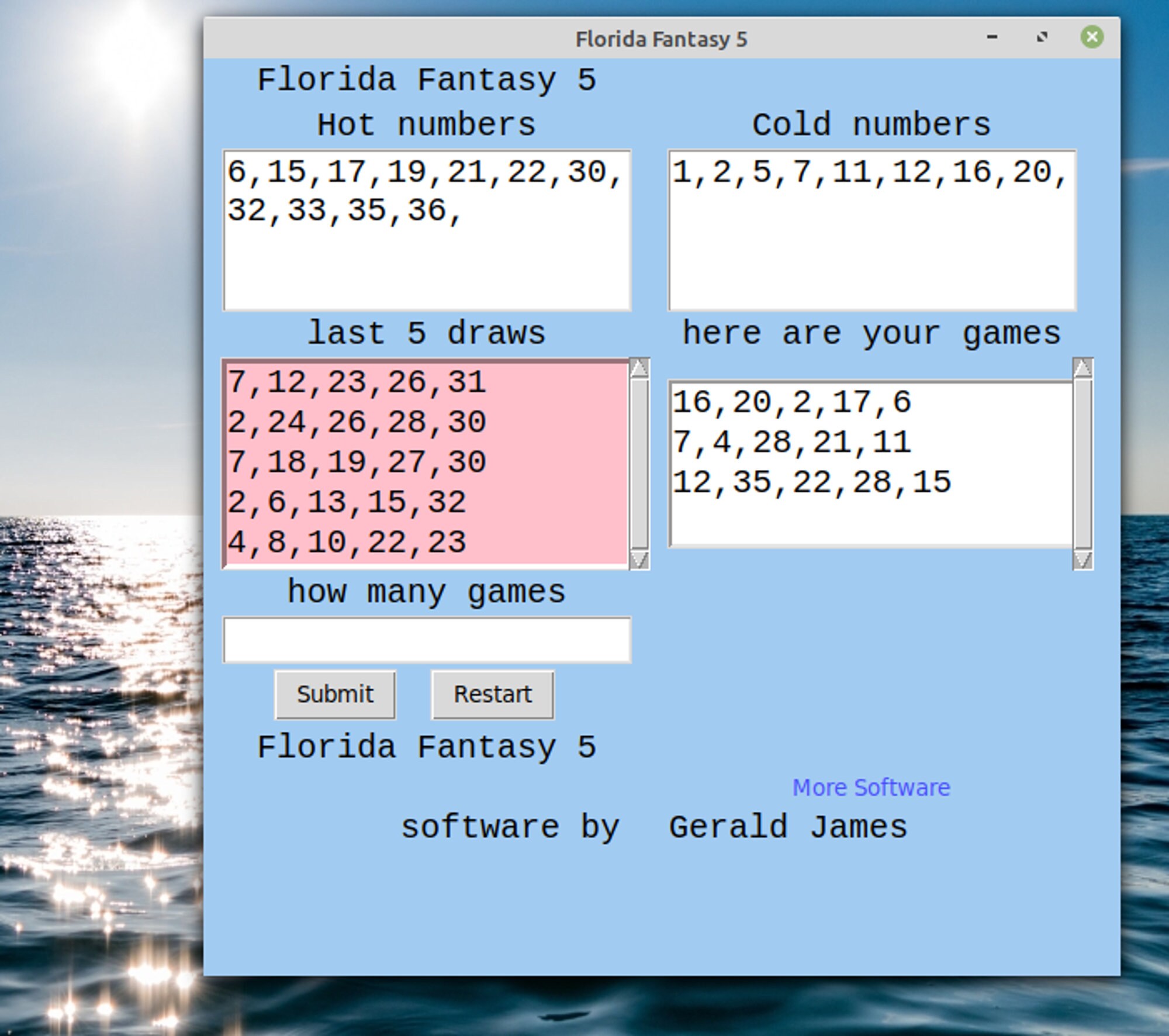Screen dimensions: 1169x1036
Task: Click the hot numbers line 32,33,35,36
Action: pyautogui.click(x=345, y=210)
